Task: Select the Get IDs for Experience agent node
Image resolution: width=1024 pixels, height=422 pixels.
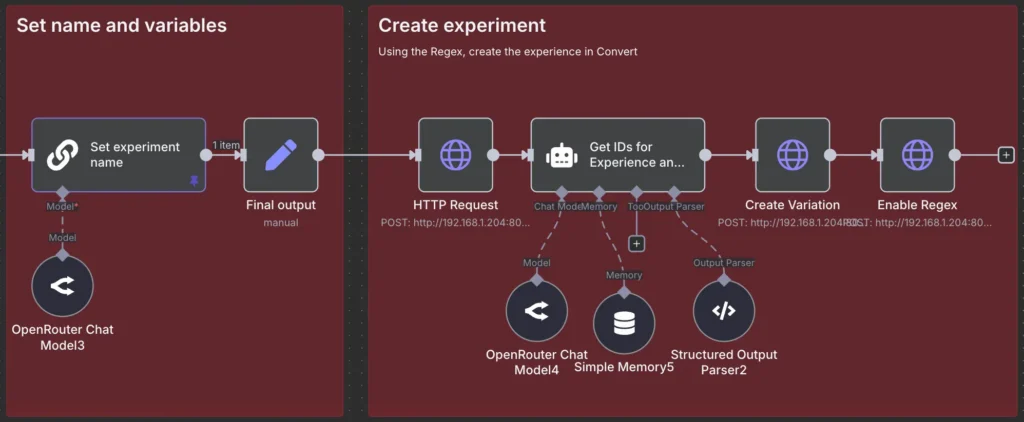Action: pos(618,155)
